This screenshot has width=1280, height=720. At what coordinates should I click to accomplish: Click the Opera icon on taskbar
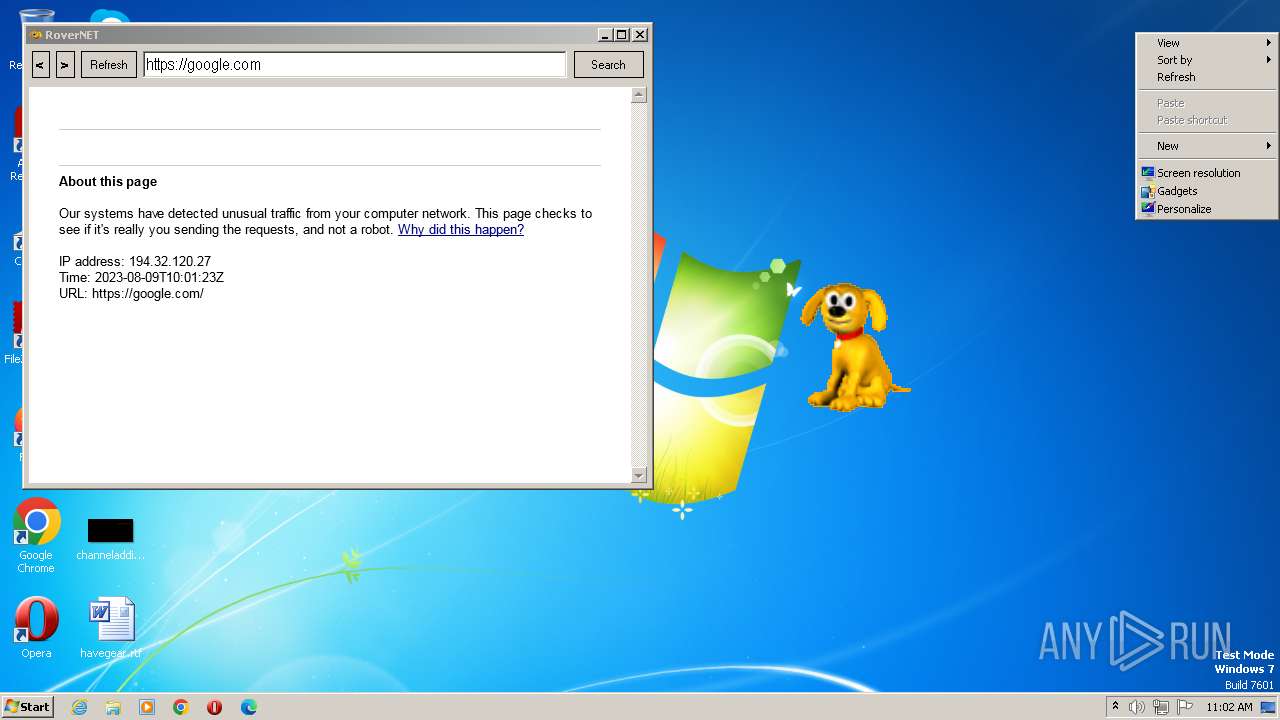(x=215, y=707)
